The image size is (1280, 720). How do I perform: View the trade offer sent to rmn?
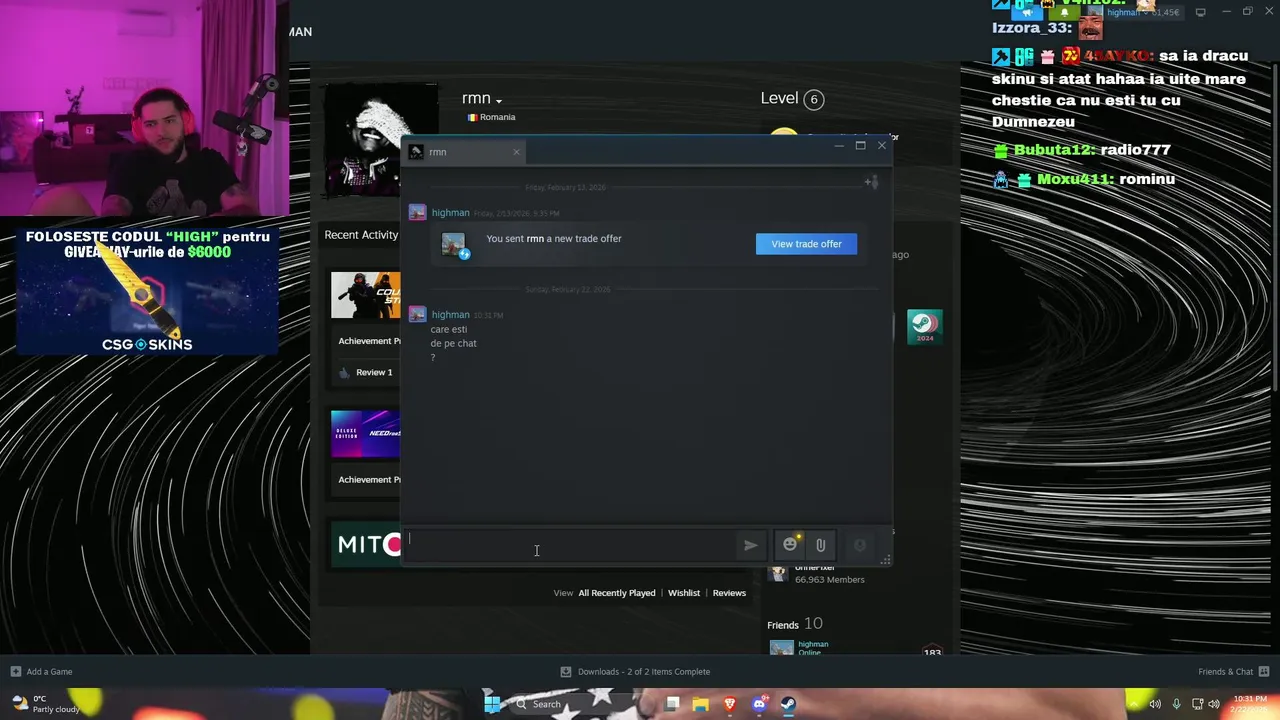coord(806,244)
